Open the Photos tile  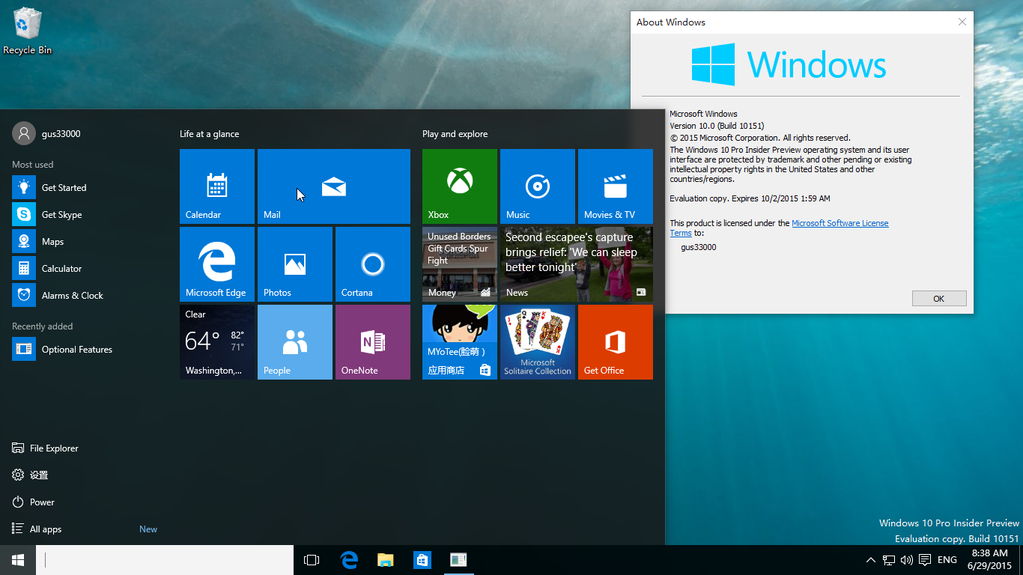294,264
